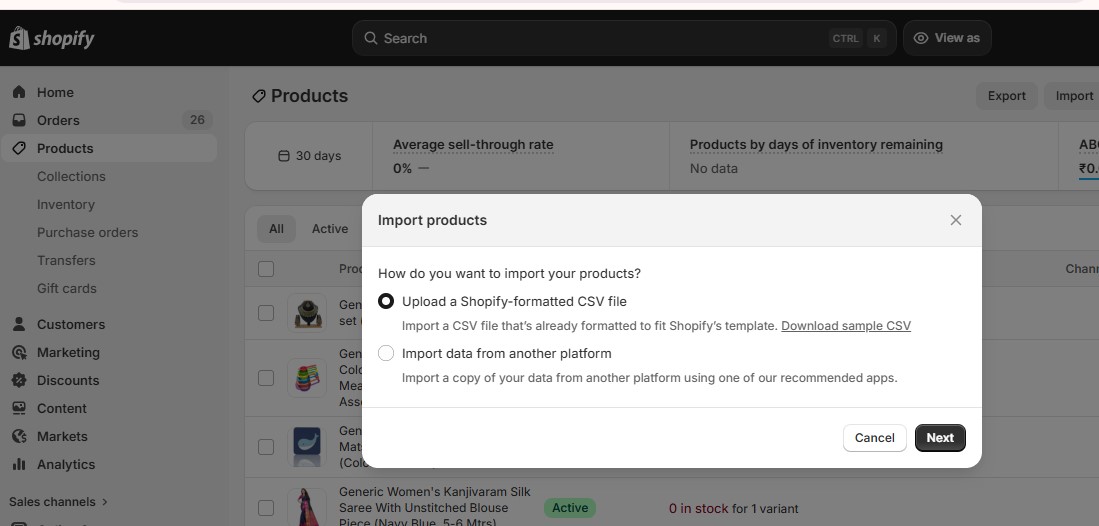The height and width of the screenshot is (526, 1099).
Task: Open Collections in the sidebar
Action: [x=71, y=176]
